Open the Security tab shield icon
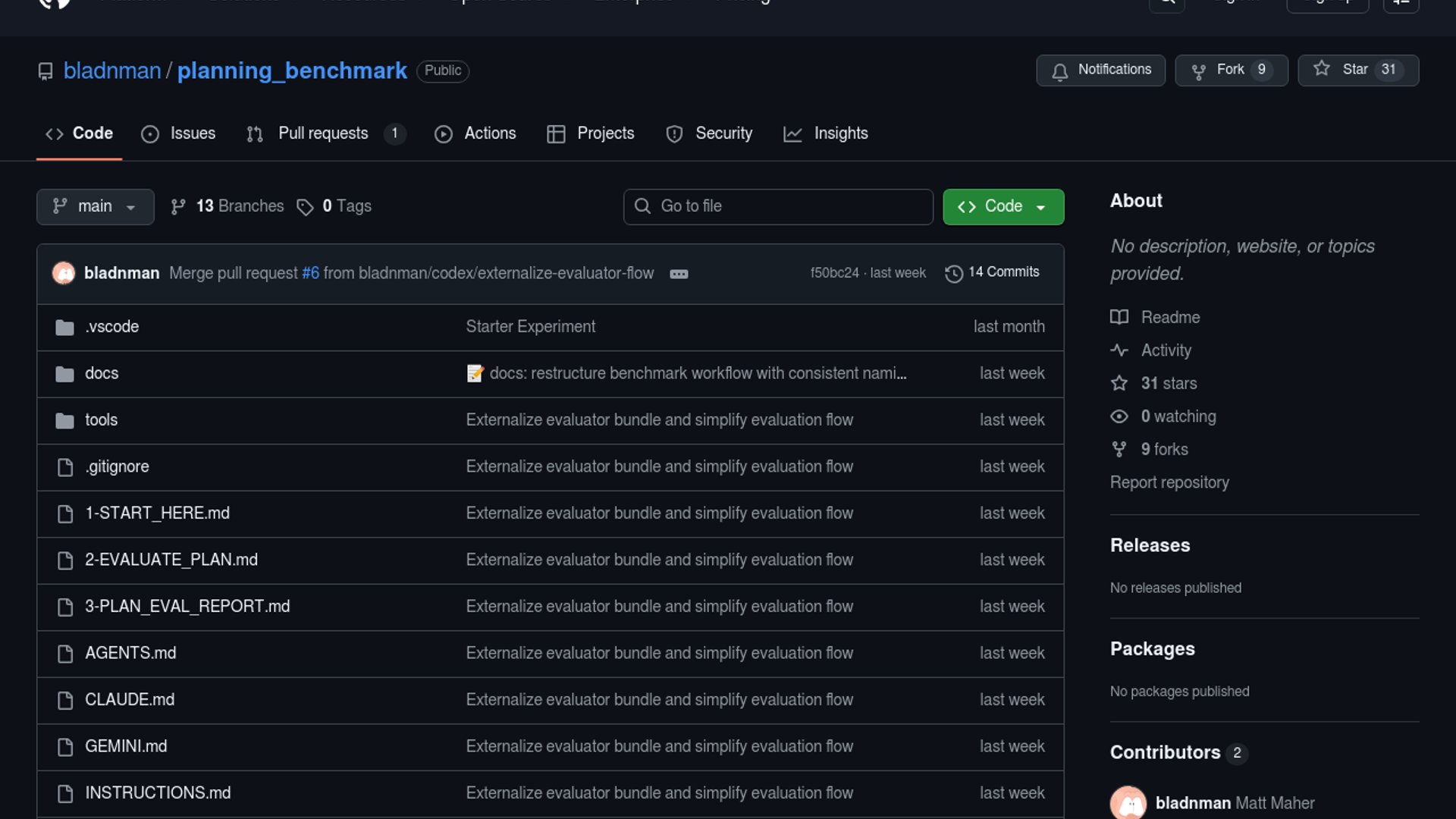The image size is (1456, 819). (x=674, y=134)
